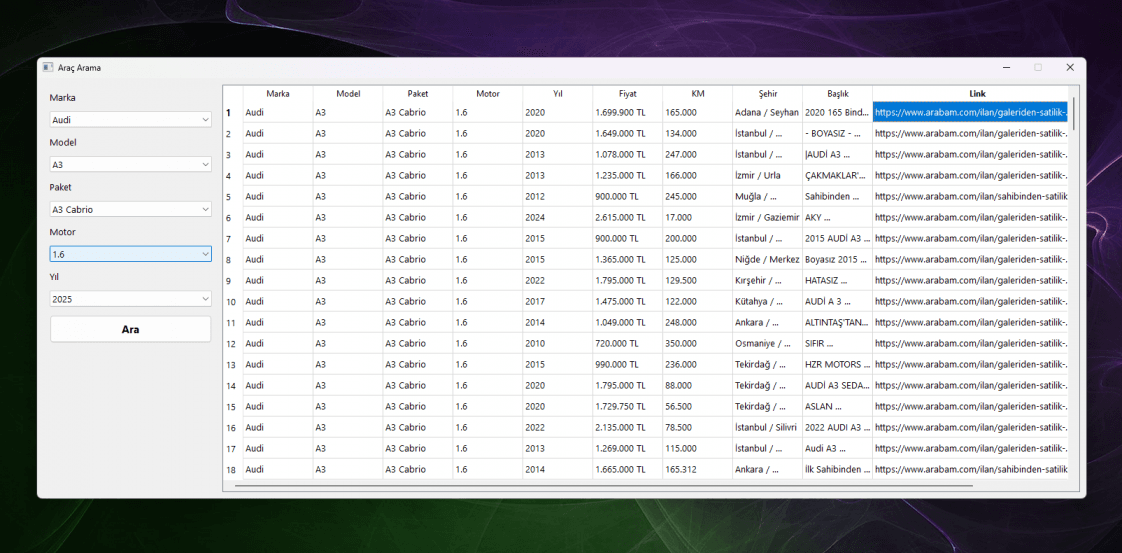Screen dimensions: 1122x553
Task: Click the Niğde / Merkez city cell
Action: pyautogui.click(x=768, y=259)
